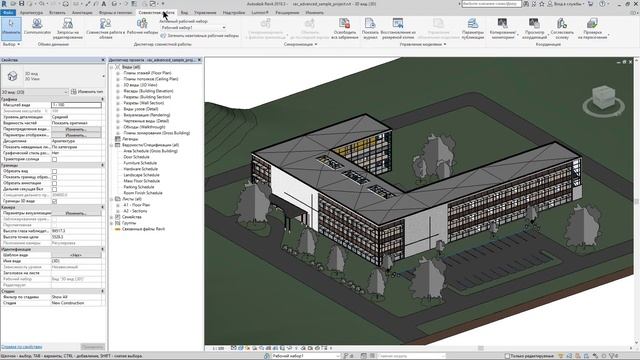The image size is (640, 360).
Task: Open the Communicator tool
Action: click(37, 27)
